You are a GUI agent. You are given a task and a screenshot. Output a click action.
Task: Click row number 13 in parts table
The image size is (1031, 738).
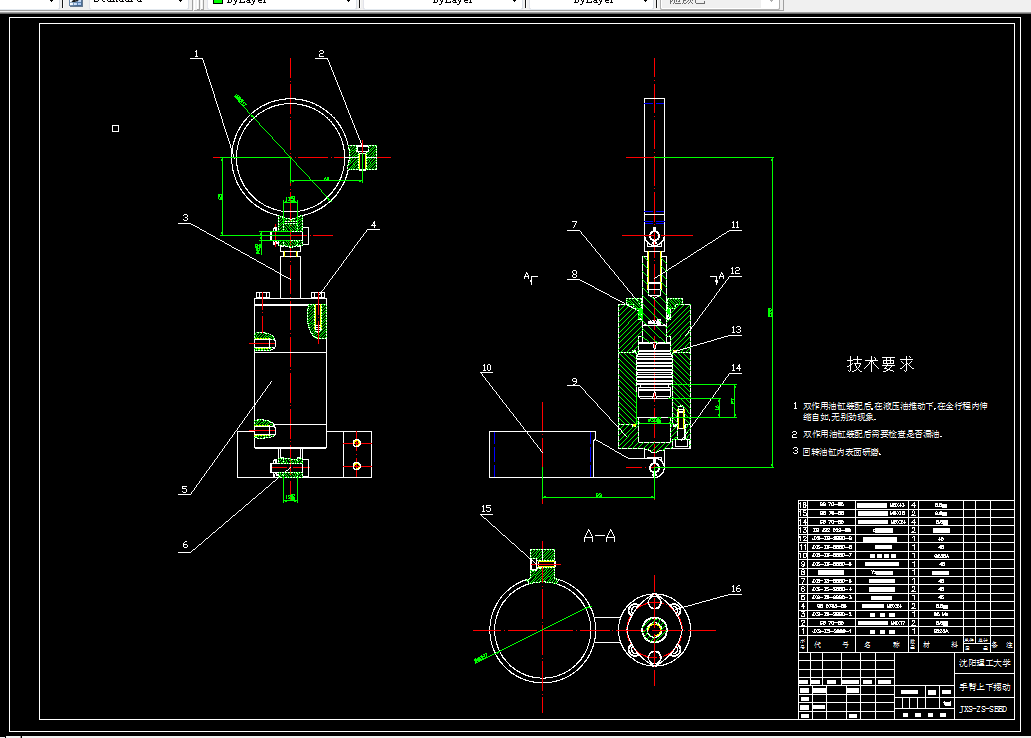[x=803, y=530]
